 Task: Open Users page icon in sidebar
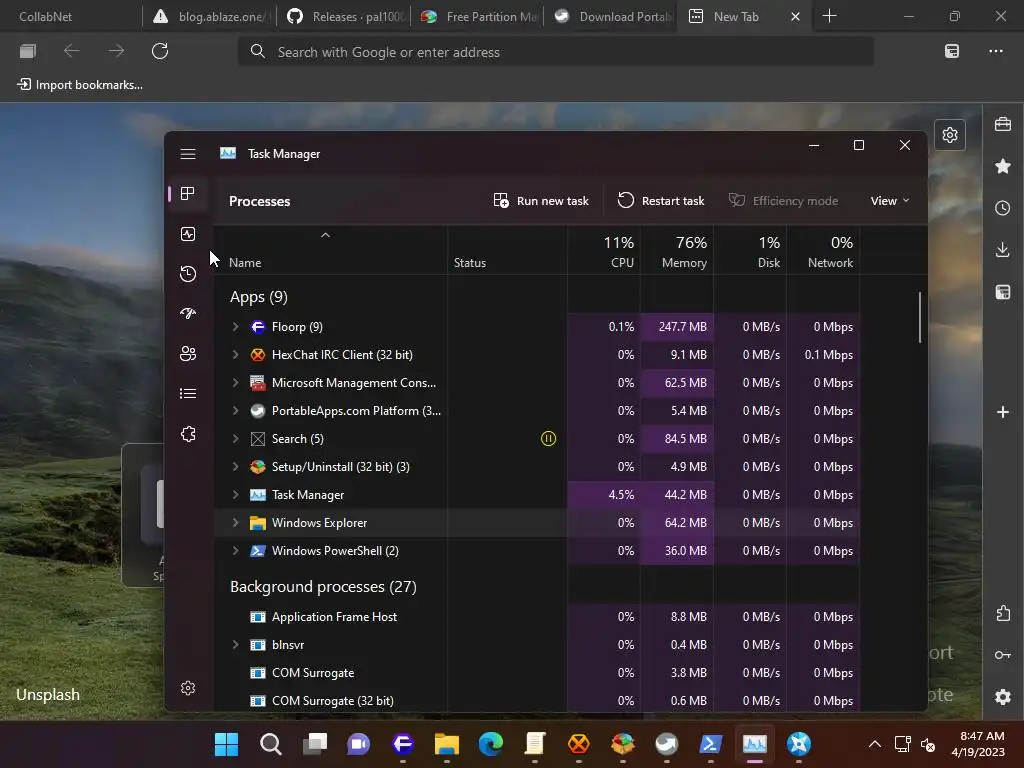(188, 353)
